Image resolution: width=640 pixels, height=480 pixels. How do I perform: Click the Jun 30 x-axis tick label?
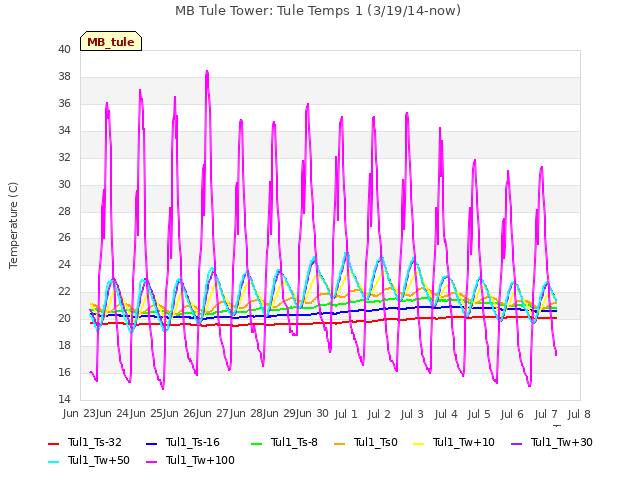click(312, 414)
